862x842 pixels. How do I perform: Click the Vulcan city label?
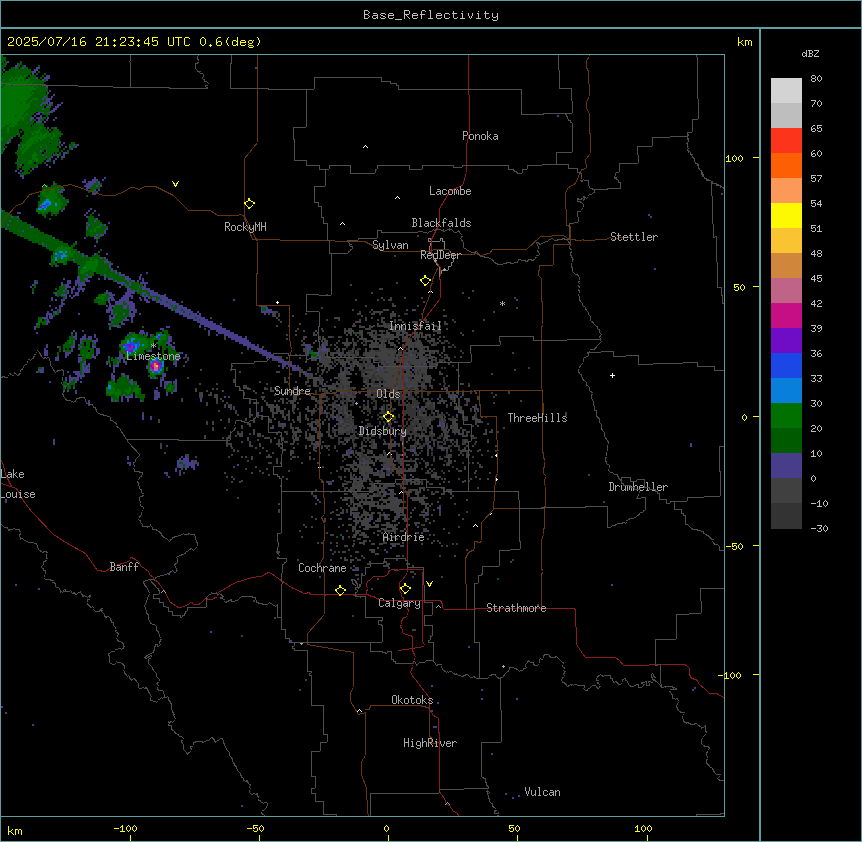pyautogui.click(x=542, y=792)
